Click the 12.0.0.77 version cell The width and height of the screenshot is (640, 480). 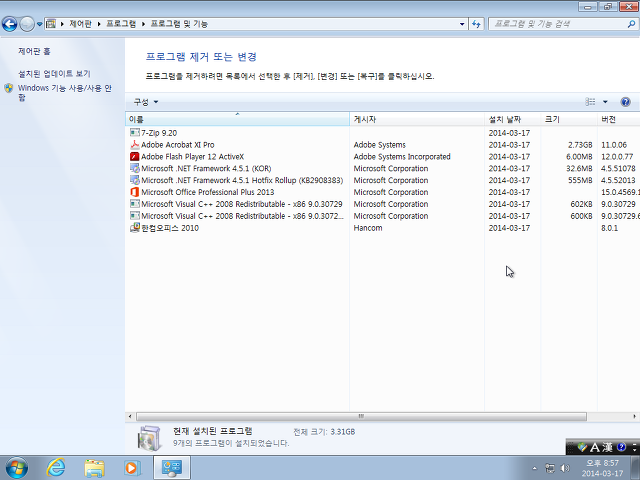pyautogui.click(x=617, y=156)
